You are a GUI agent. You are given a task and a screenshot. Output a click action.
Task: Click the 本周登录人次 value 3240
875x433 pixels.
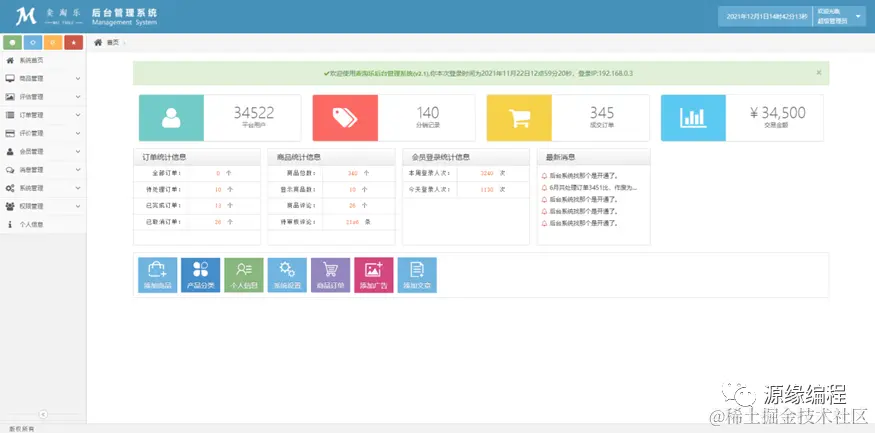[487, 174]
